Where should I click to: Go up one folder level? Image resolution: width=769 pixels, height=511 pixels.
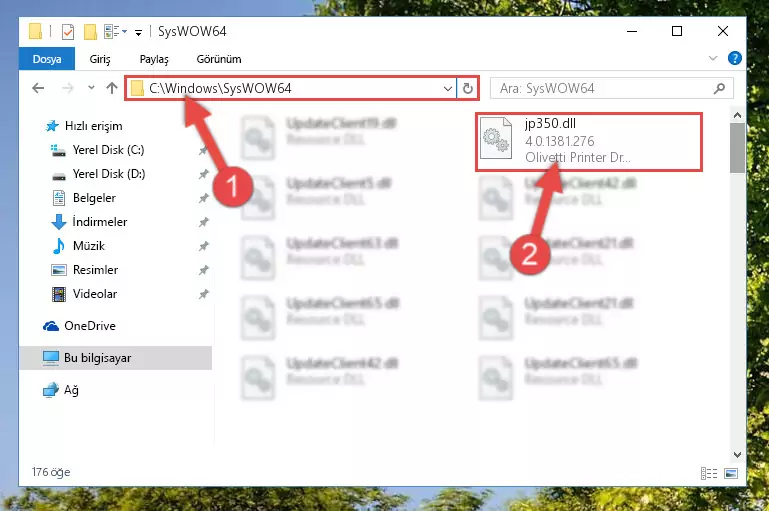[x=112, y=88]
